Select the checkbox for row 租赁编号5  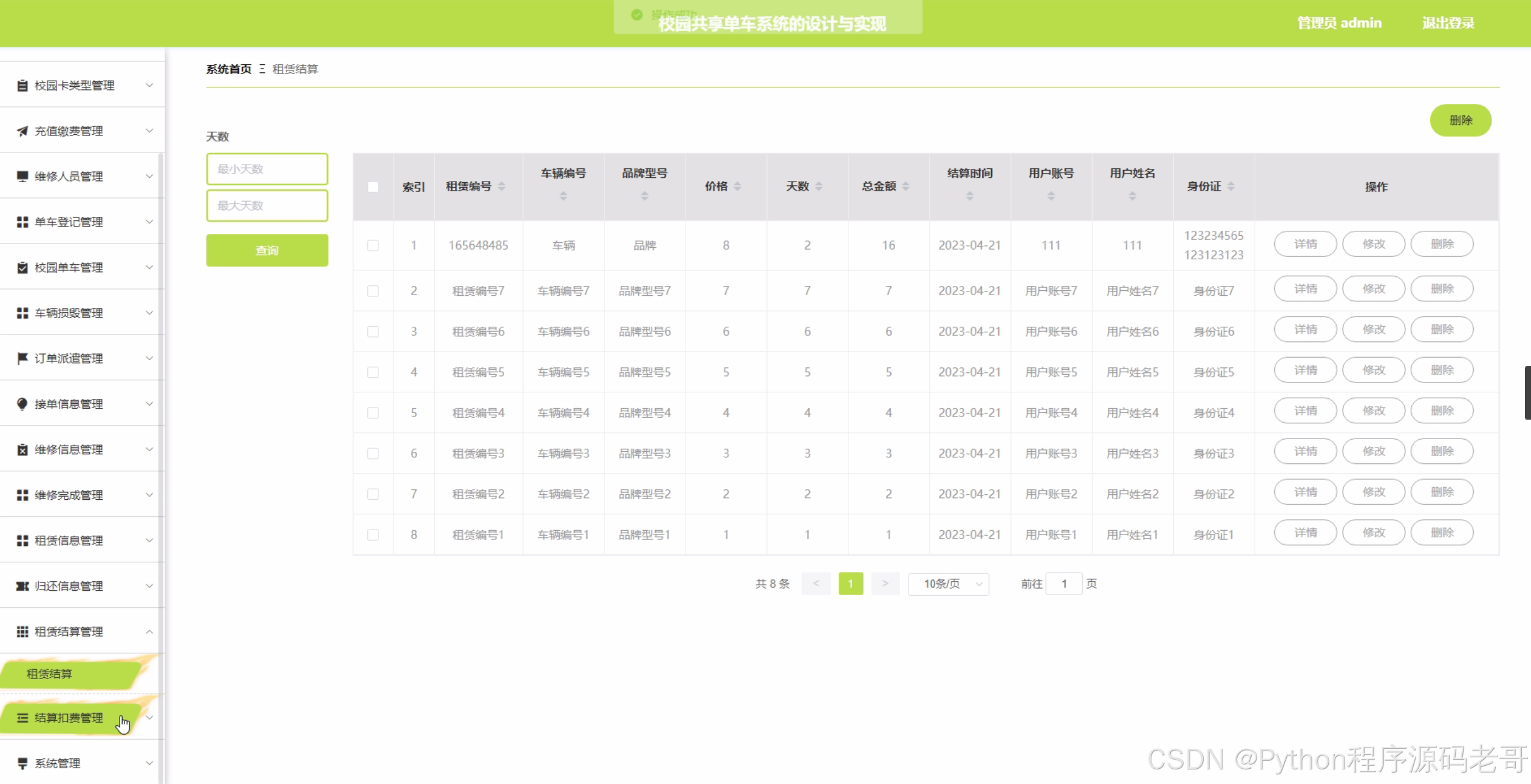pos(373,372)
